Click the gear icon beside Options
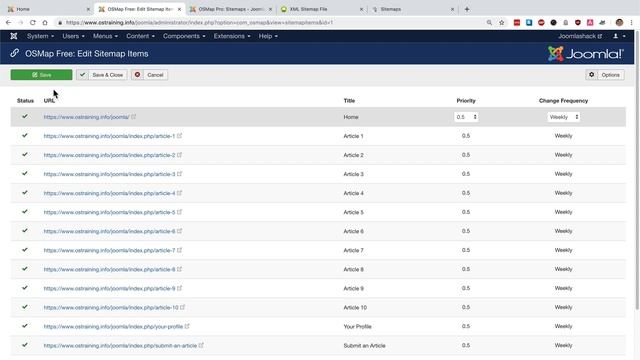 click(x=591, y=75)
